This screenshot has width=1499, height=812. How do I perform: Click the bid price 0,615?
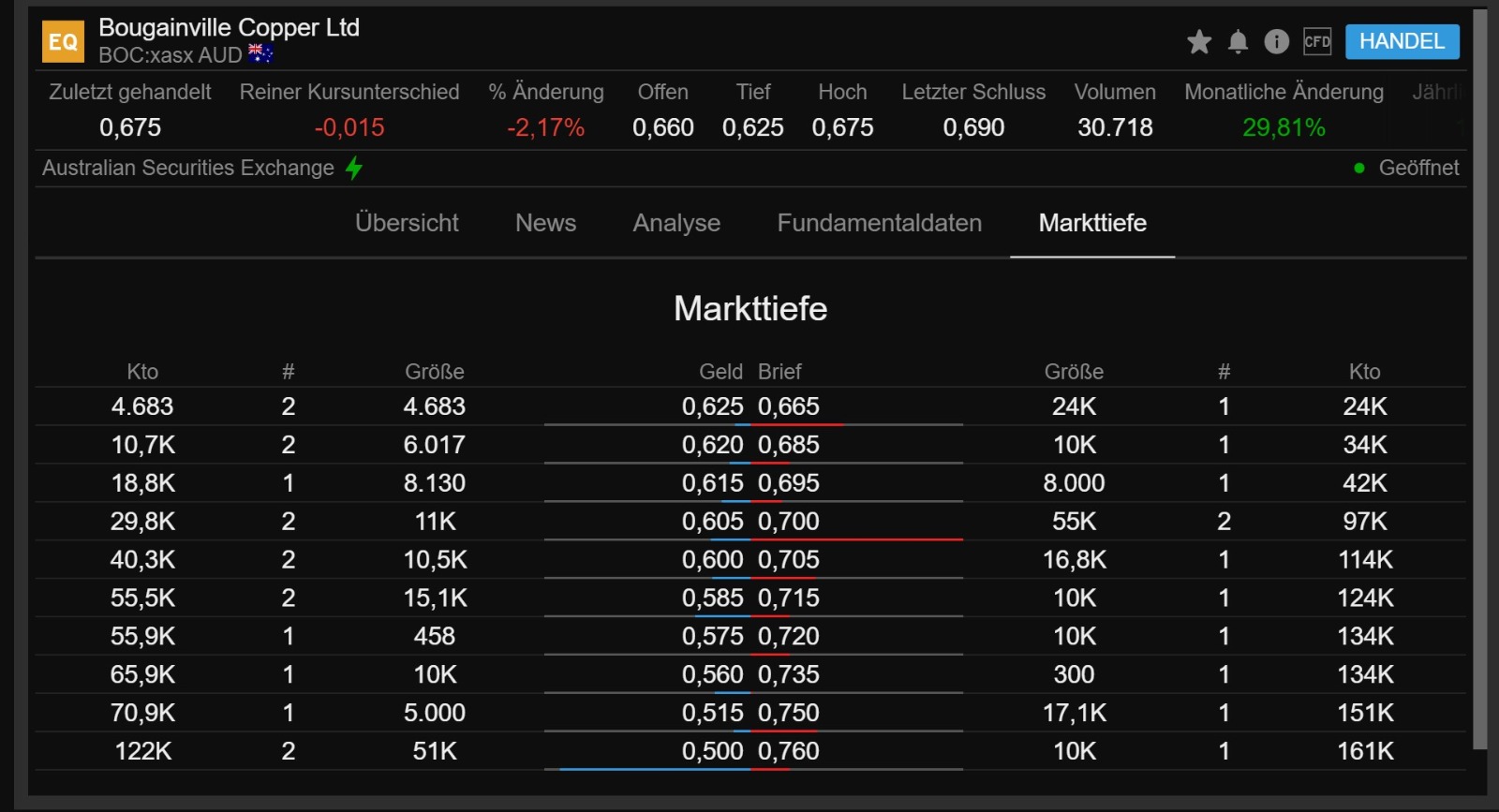pyautogui.click(x=713, y=483)
